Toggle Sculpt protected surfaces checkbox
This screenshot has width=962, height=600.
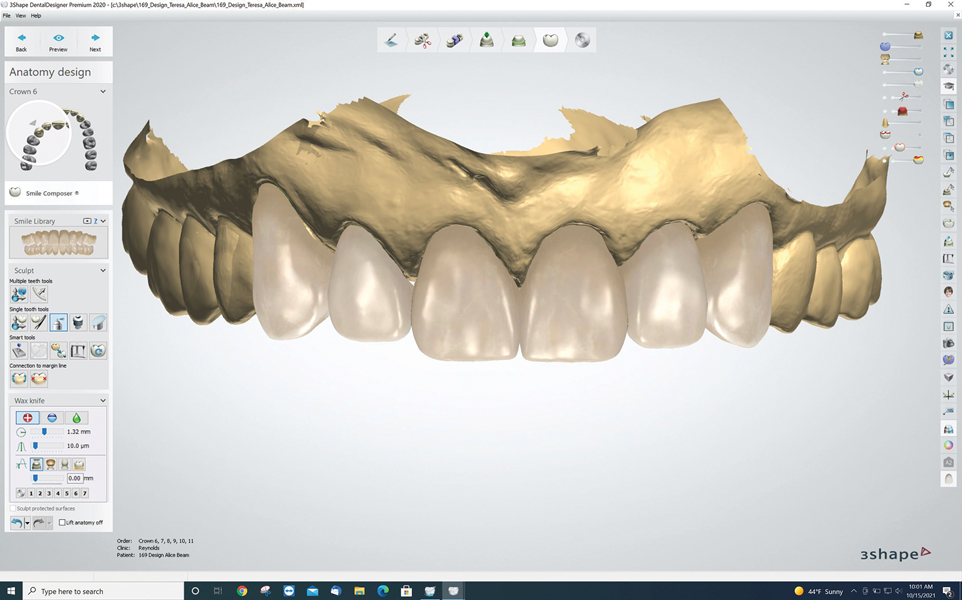tap(13, 508)
